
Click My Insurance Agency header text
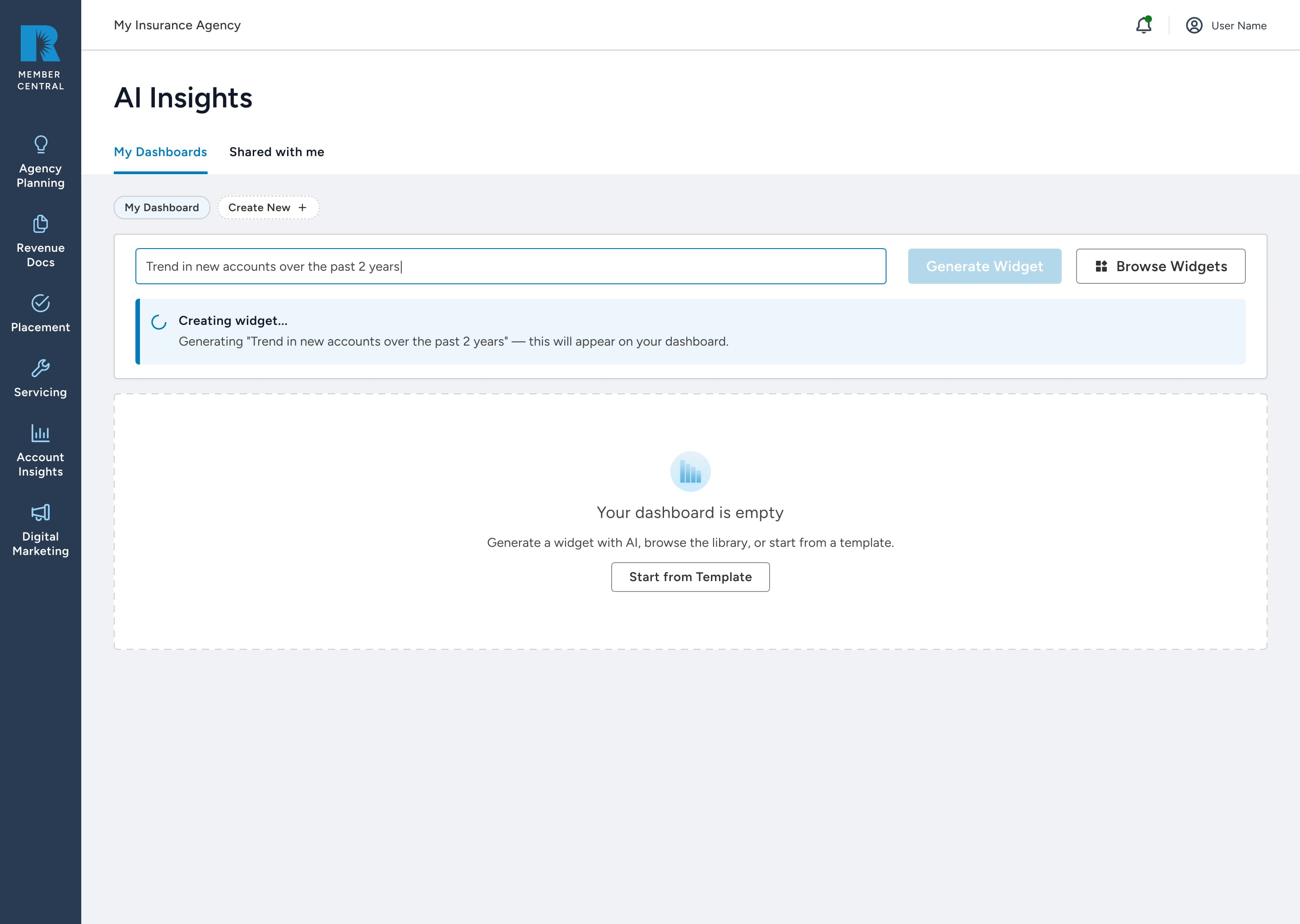(177, 25)
